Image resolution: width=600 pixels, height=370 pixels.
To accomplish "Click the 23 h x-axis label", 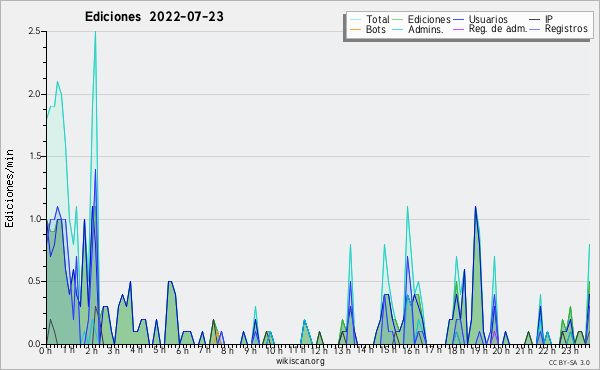I will 570,351.
